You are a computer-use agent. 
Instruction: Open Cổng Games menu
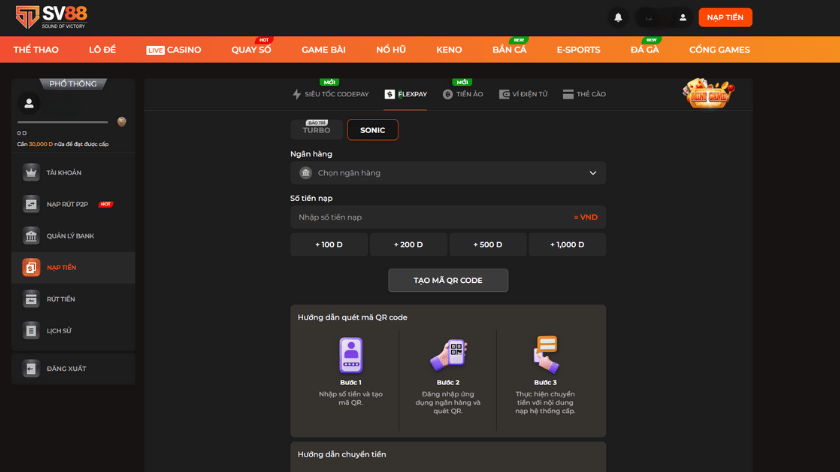(x=719, y=50)
